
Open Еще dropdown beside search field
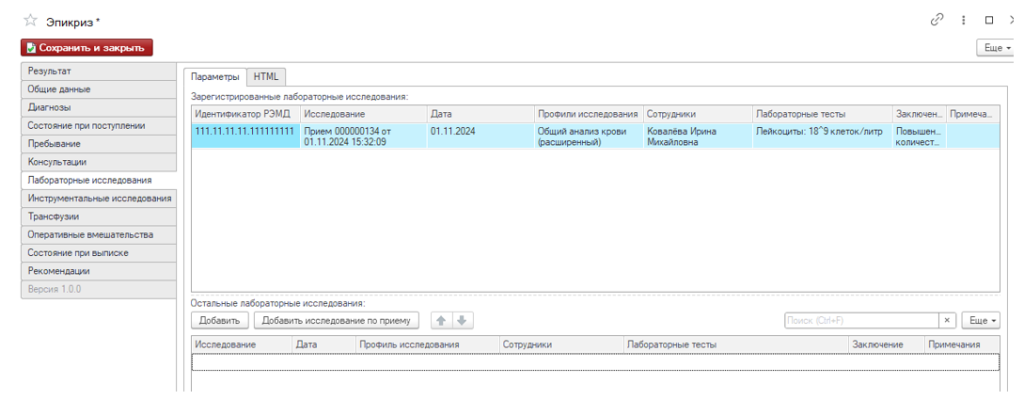pyautogui.click(x=981, y=320)
